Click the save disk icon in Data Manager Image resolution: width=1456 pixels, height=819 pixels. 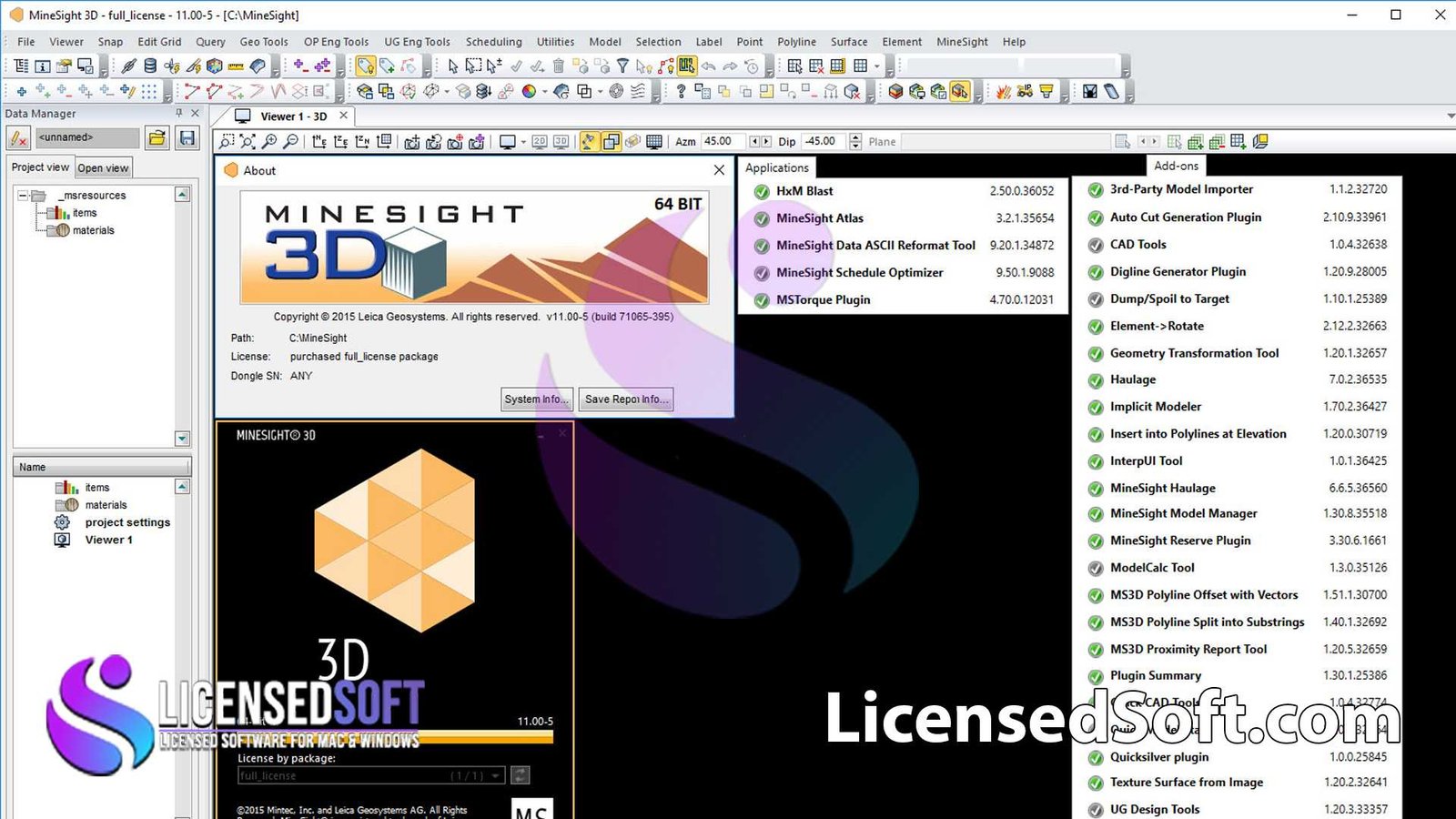(187, 137)
